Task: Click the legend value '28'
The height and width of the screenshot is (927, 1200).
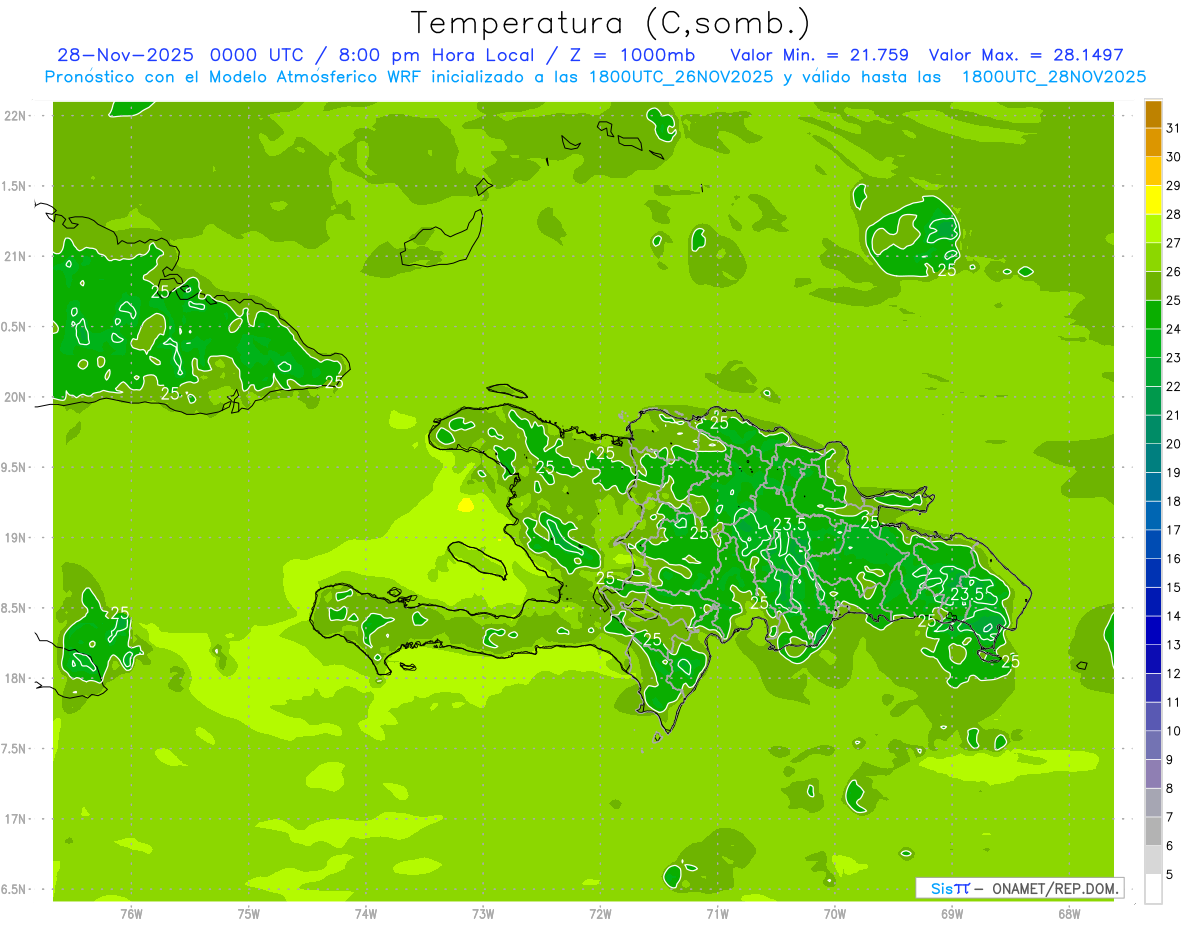Action: pos(1174,214)
